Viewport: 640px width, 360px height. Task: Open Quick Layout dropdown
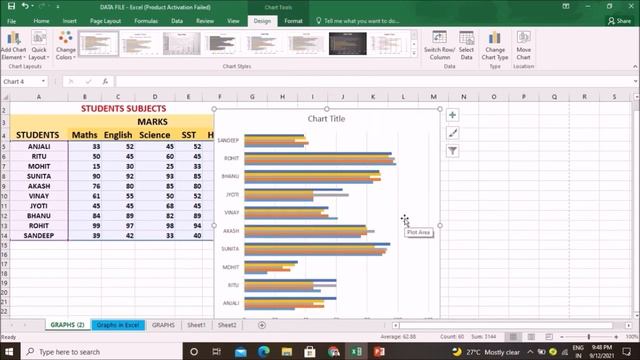pos(39,46)
